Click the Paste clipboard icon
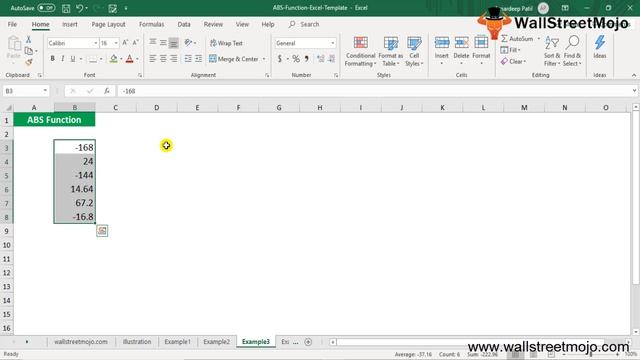 [x=14, y=44]
